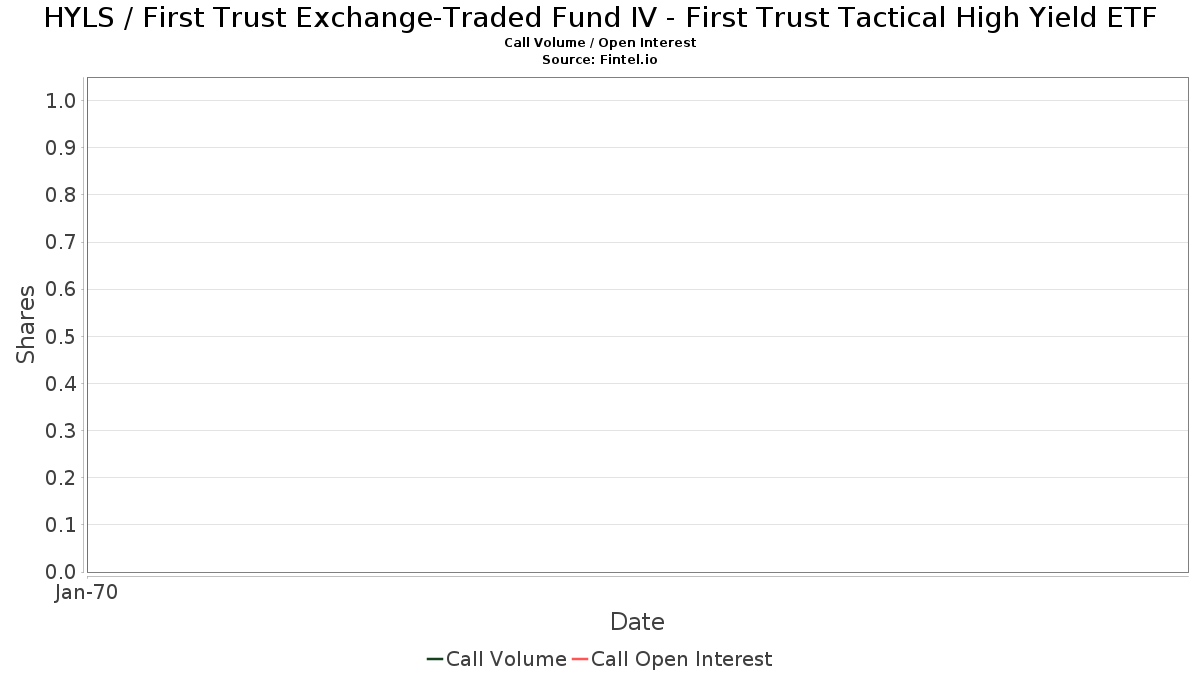Viewport: 1200px width, 675px height.
Task: Click the 0.5 y-axis tick label
Action: pos(61,336)
